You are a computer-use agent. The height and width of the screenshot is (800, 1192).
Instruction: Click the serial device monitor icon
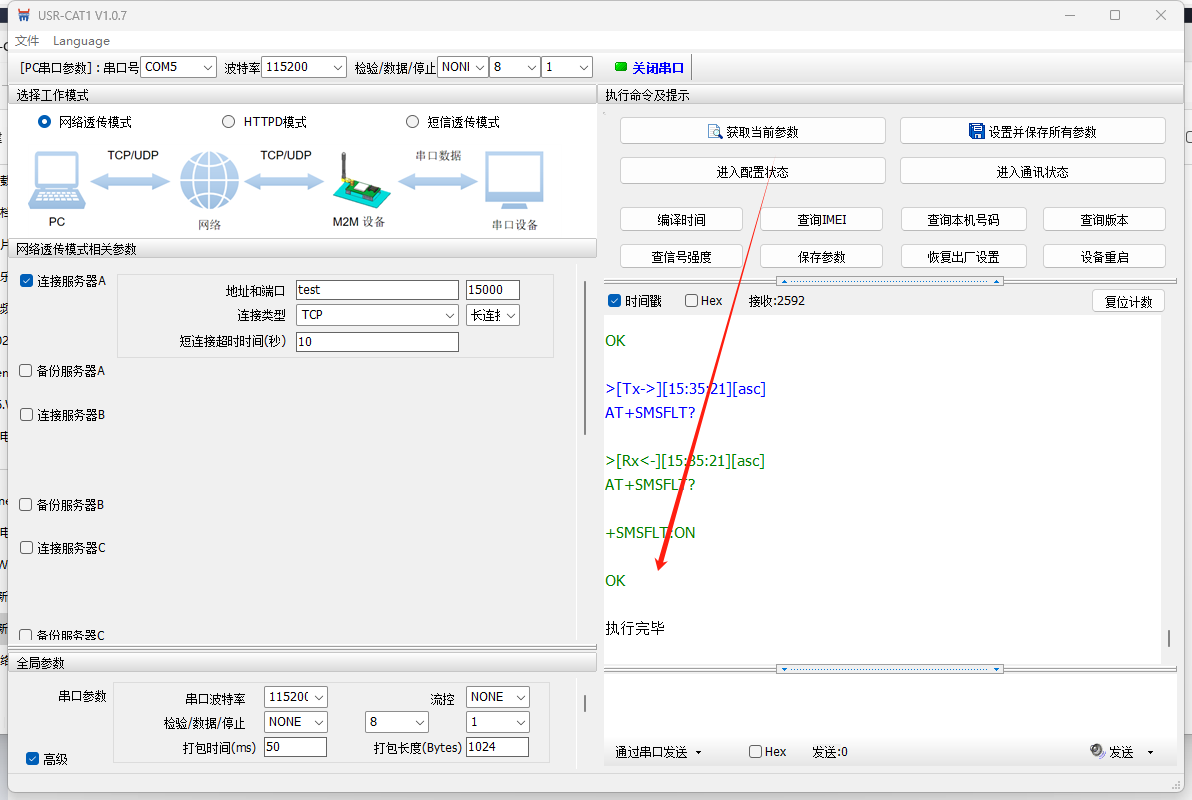click(514, 181)
